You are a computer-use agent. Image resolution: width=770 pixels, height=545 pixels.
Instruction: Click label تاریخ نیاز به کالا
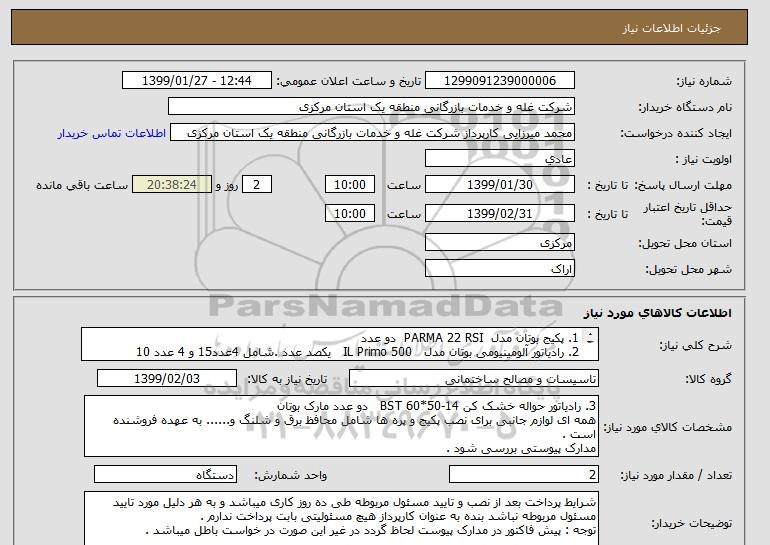[x=286, y=379]
